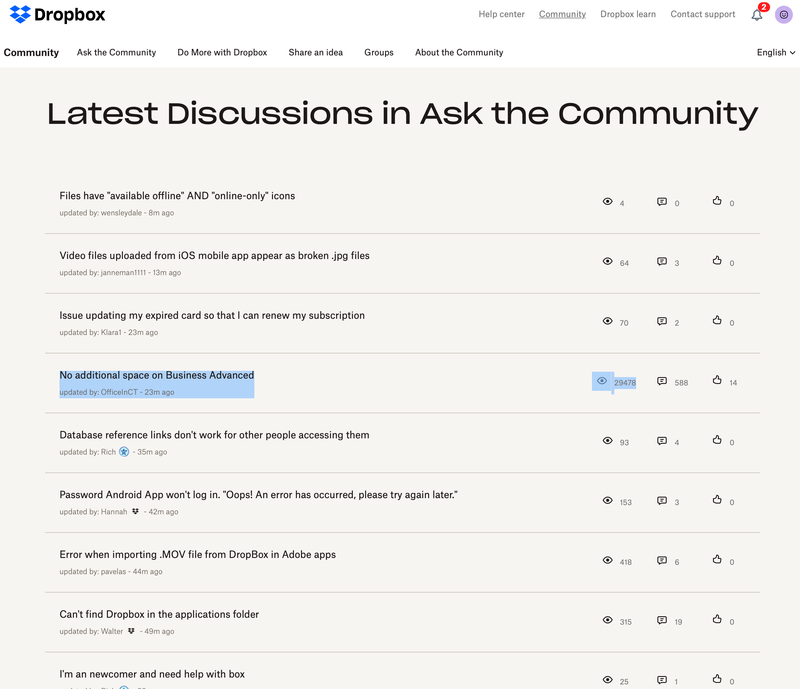Open the Help center link
Screen dimensions: 800x689
point(501,15)
